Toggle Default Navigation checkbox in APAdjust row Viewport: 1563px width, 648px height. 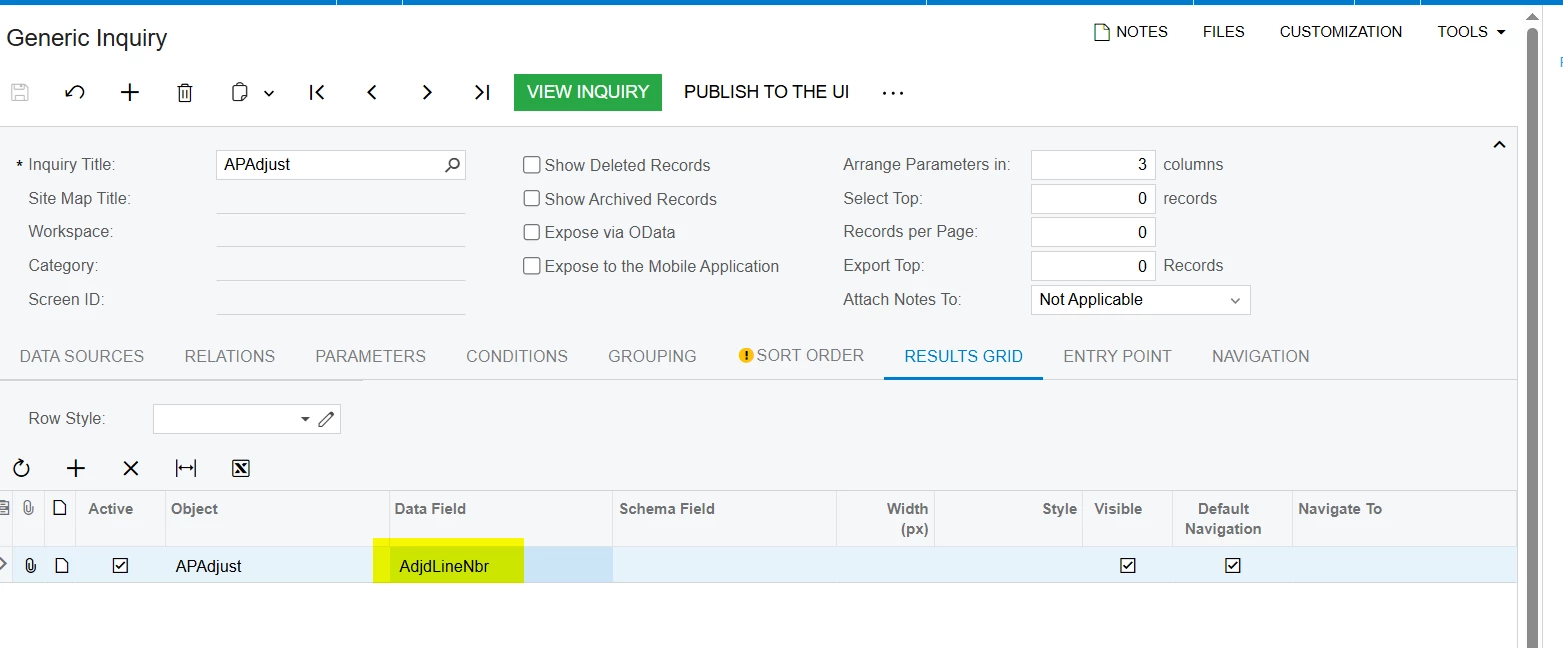click(1233, 565)
